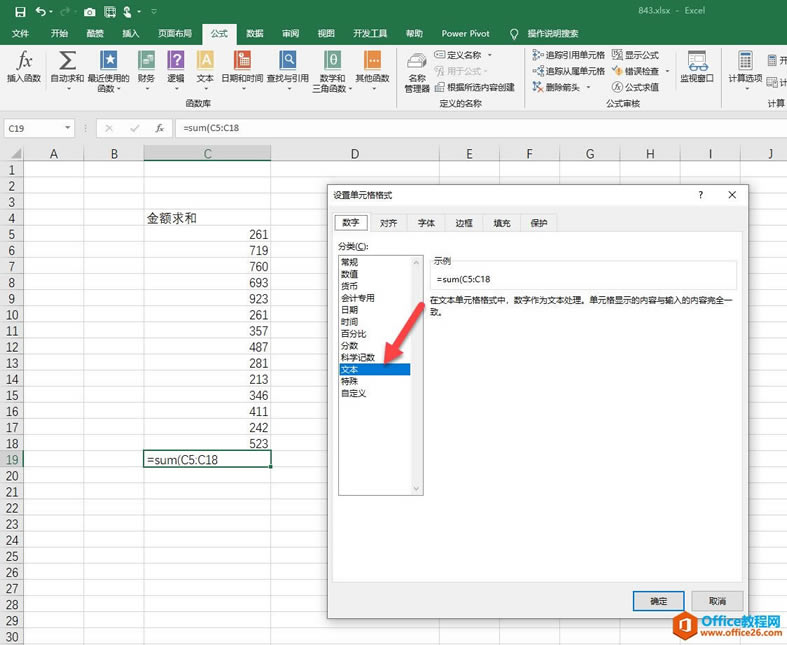
Task: Click the category list scrollbar down arrow
Action: coord(417,488)
